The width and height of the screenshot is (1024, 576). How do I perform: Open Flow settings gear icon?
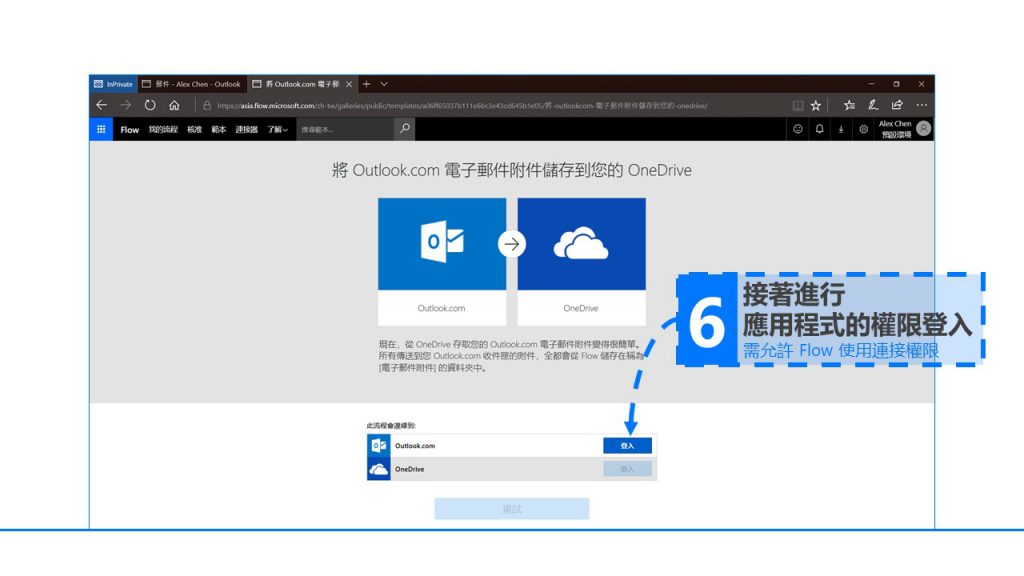coord(863,129)
